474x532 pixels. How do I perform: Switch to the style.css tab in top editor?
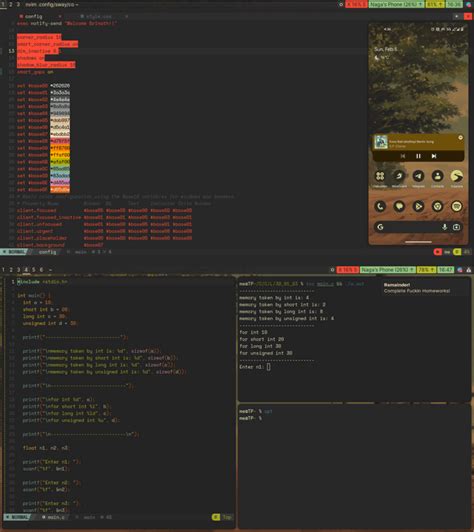[98, 16]
